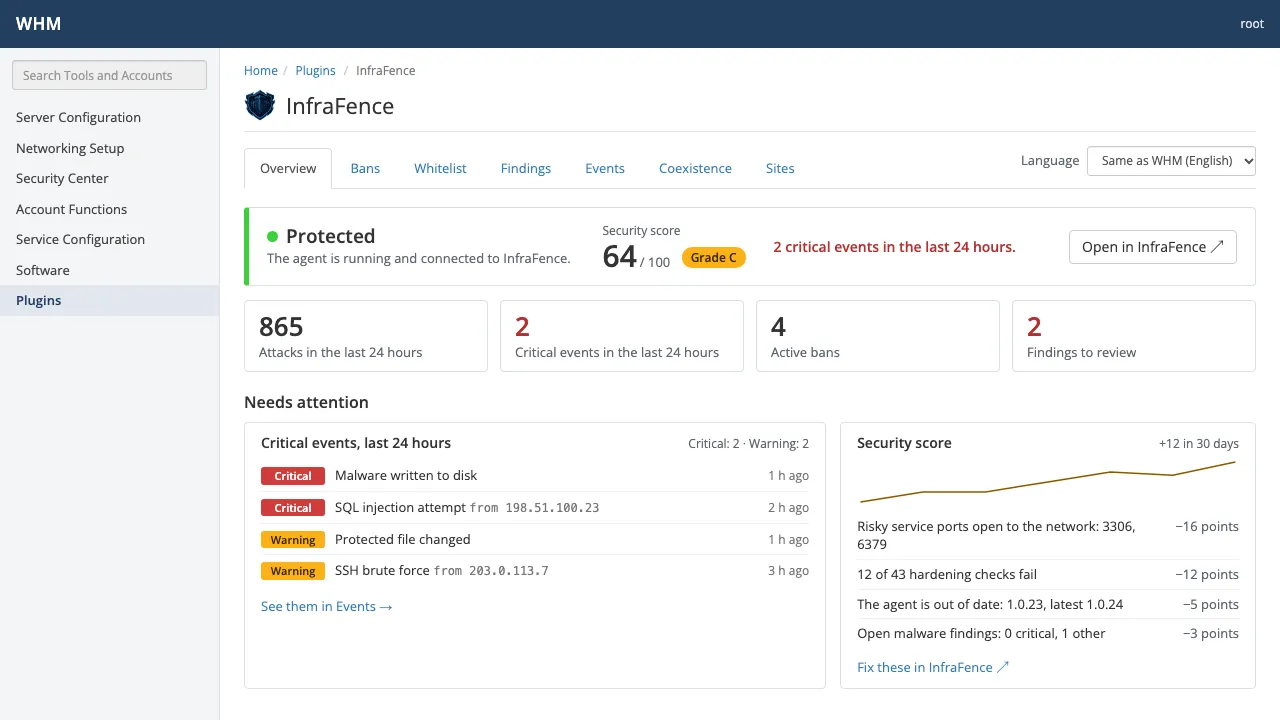The width and height of the screenshot is (1280, 720).
Task: Select Plugins in the sidebar
Action: [x=109, y=300]
